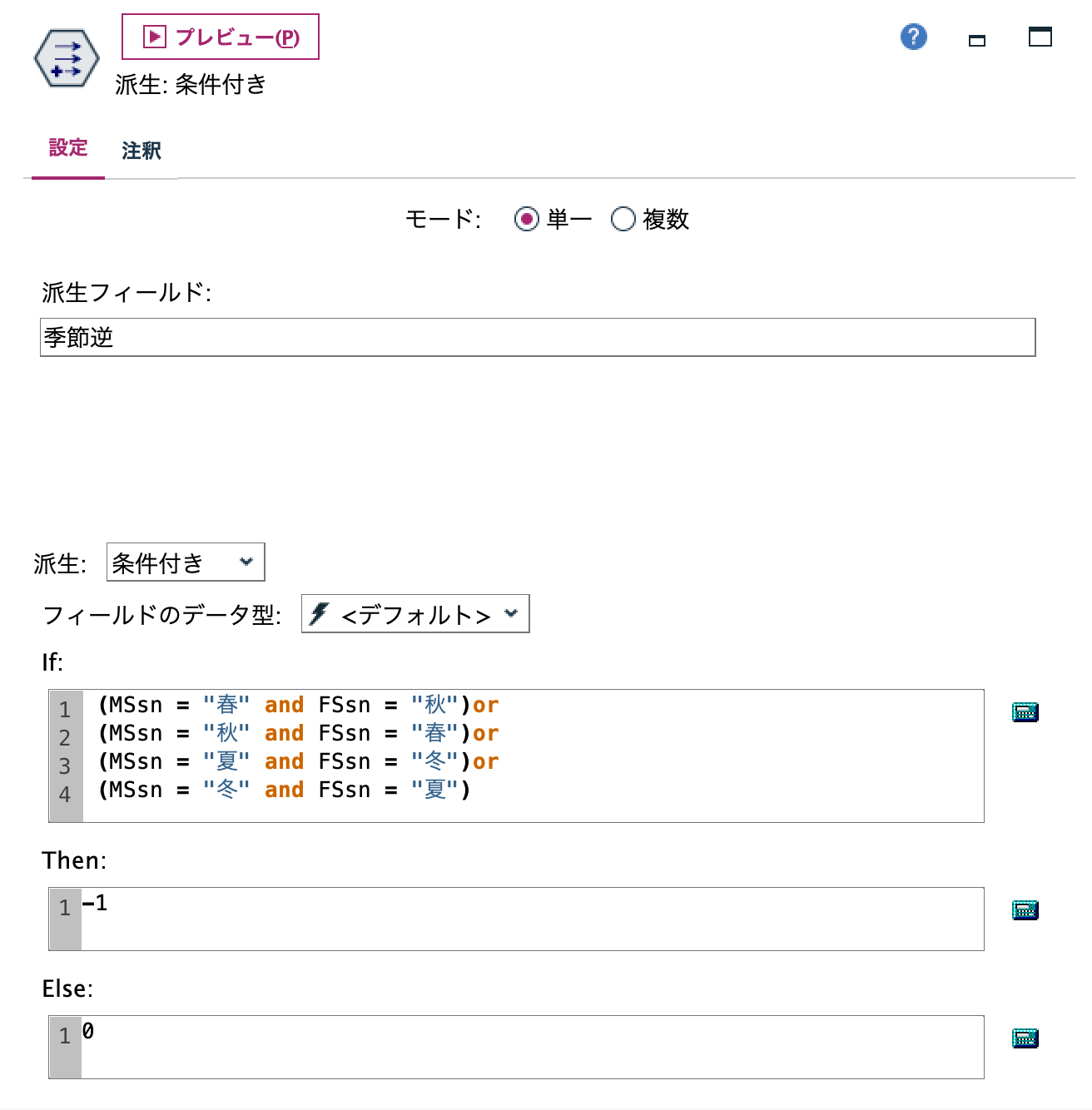Open the expression builder beside the Else field

1025,1038
